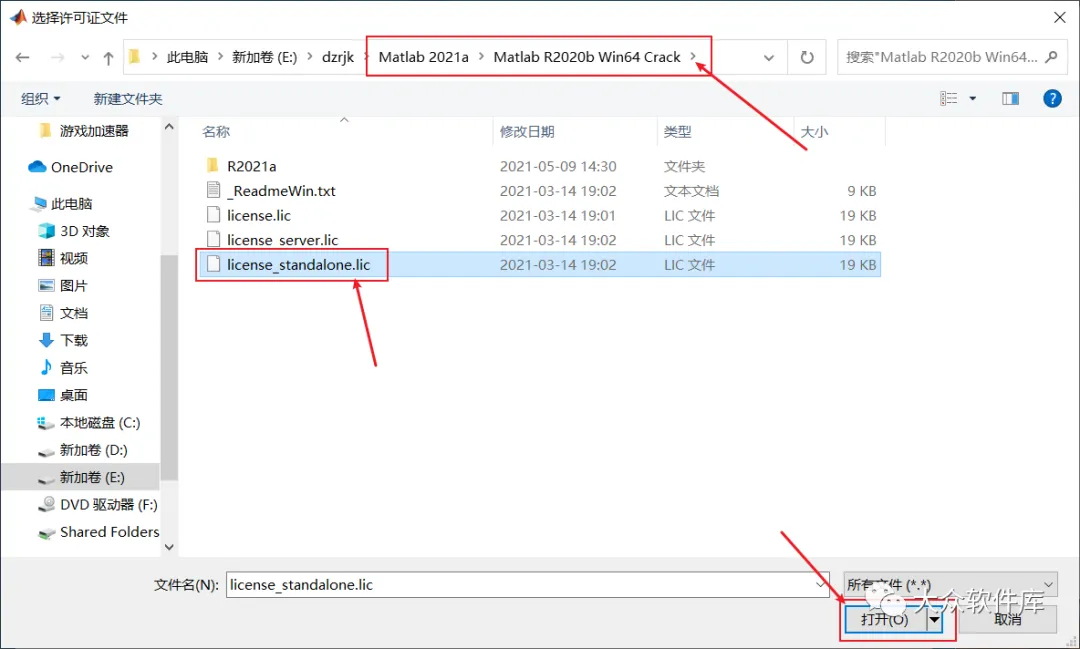Viewport: 1080px width, 649px height.
Task: Select 游戏加速器 folder in sidebar
Action: click(x=94, y=131)
